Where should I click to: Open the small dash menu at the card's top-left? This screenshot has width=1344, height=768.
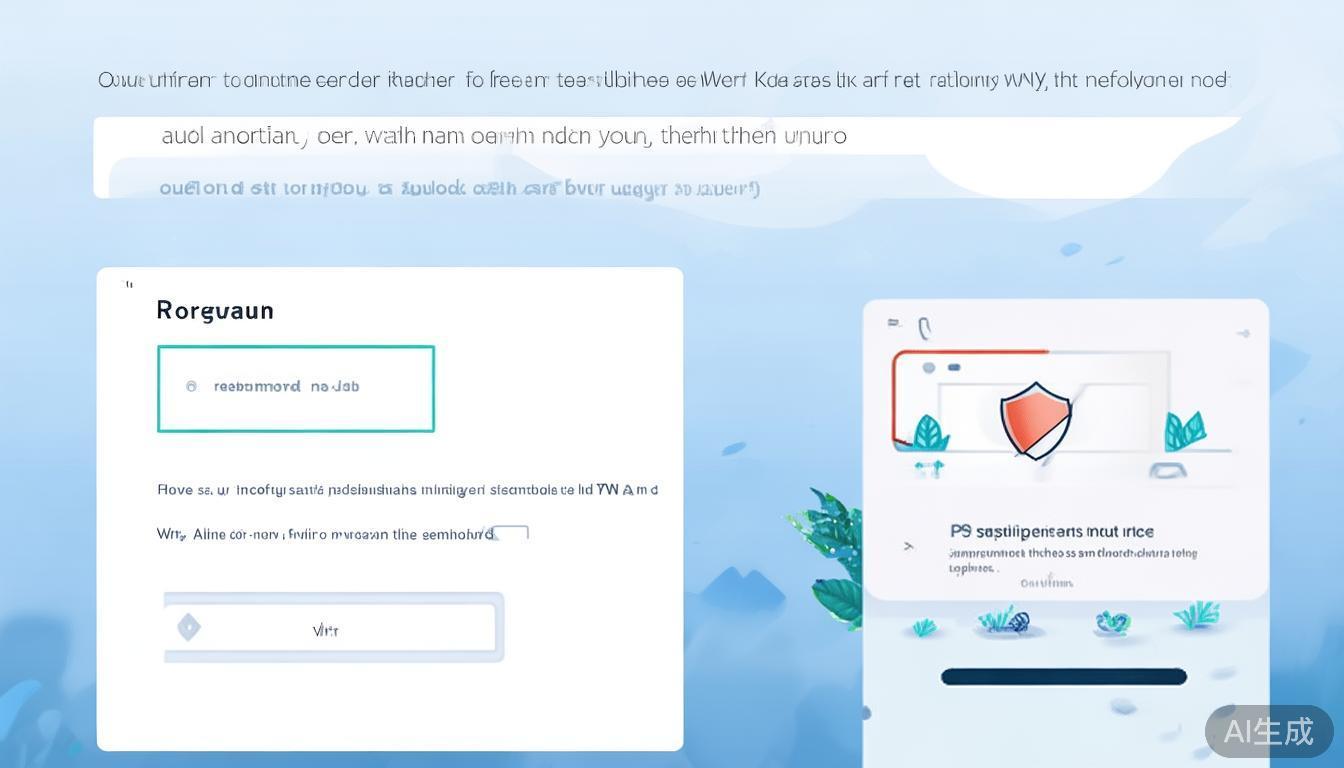tap(893, 323)
